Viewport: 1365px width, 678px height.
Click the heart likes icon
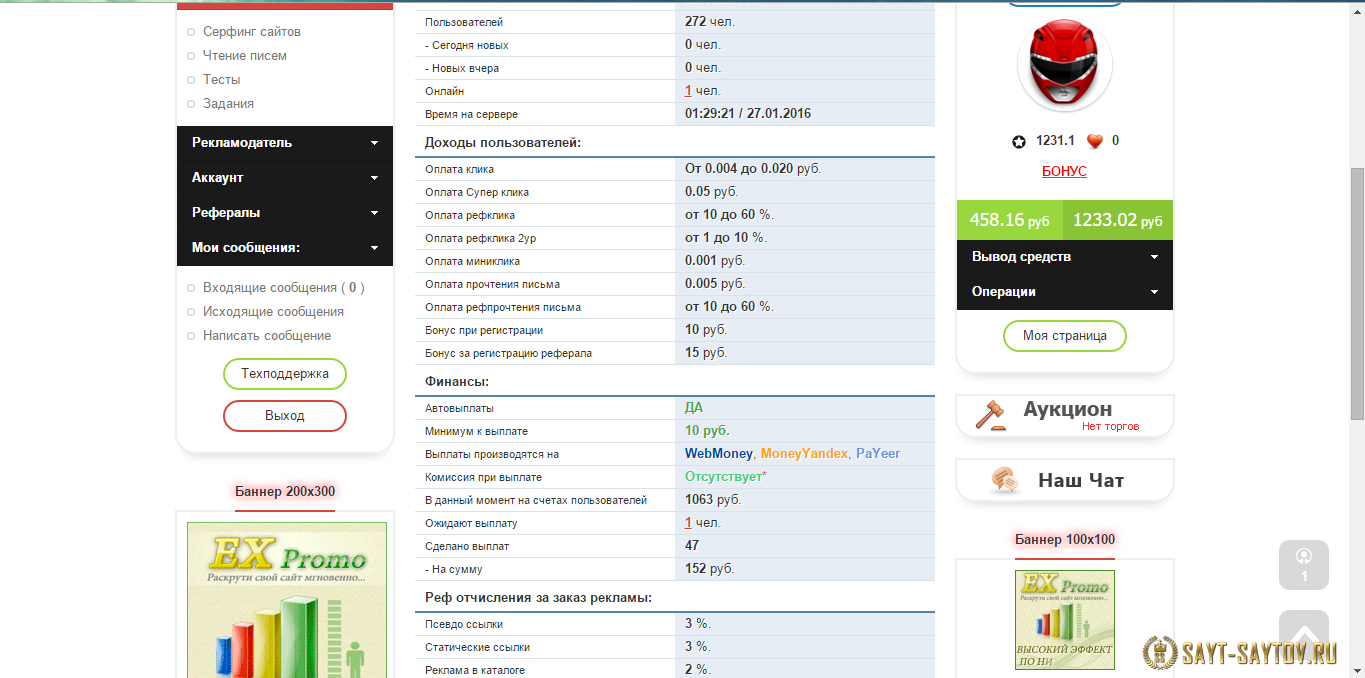(x=1094, y=141)
